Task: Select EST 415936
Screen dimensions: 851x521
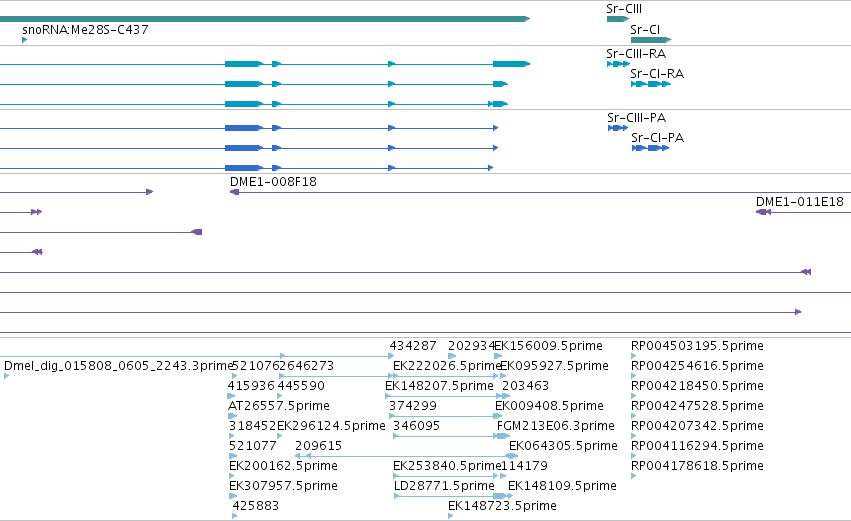Action: (251, 386)
